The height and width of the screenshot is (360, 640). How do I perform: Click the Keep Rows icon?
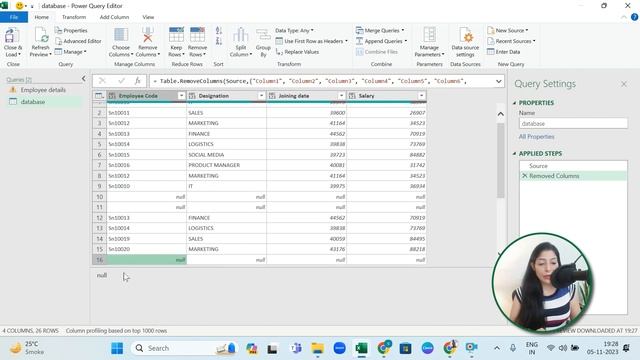(176, 35)
